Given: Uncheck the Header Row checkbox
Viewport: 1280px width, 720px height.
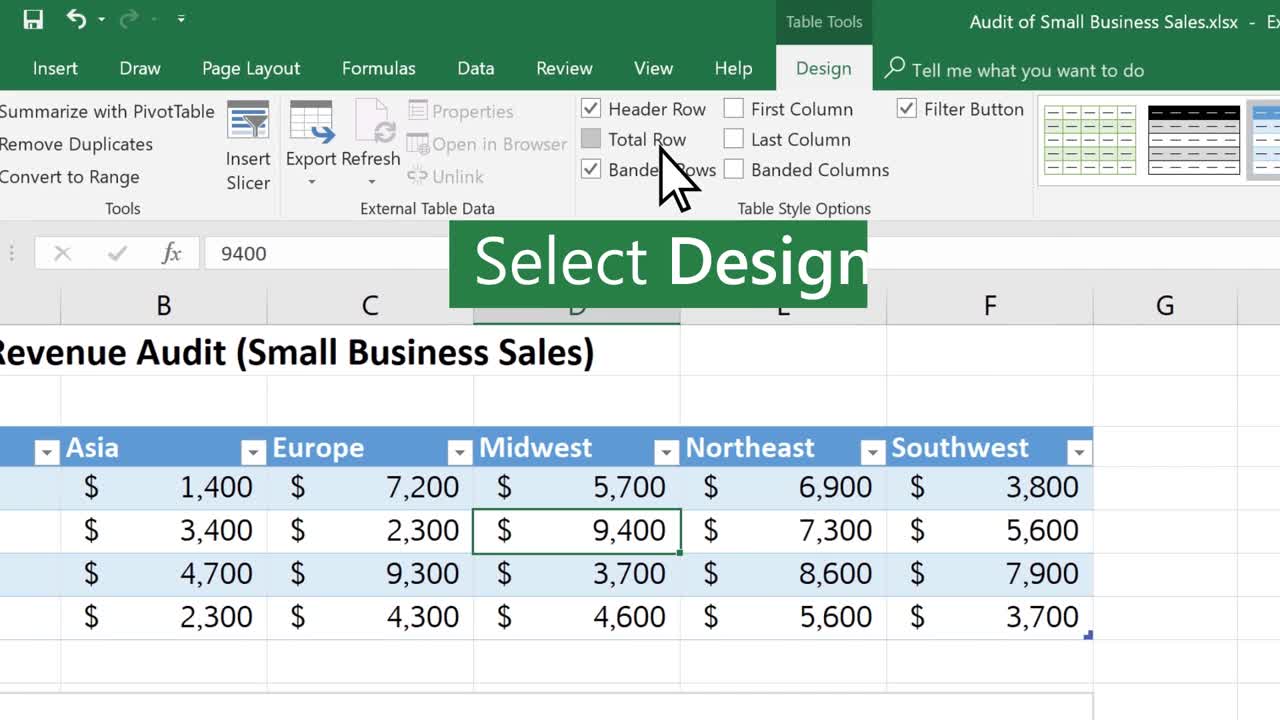Looking at the screenshot, I should [591, 109].
